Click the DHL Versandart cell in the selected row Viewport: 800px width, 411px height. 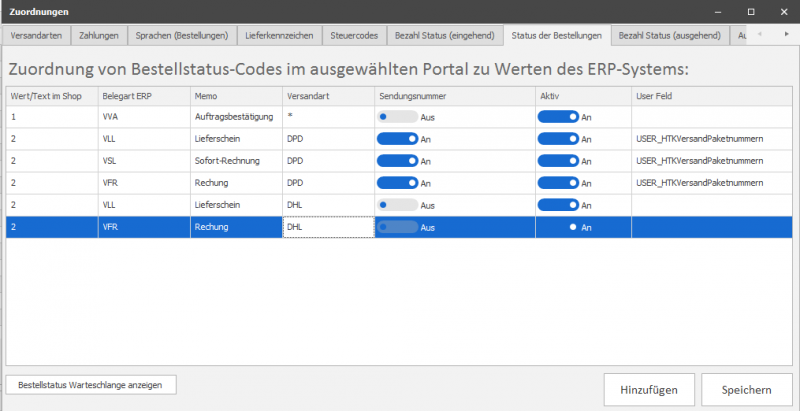click(x=327, y=227)
